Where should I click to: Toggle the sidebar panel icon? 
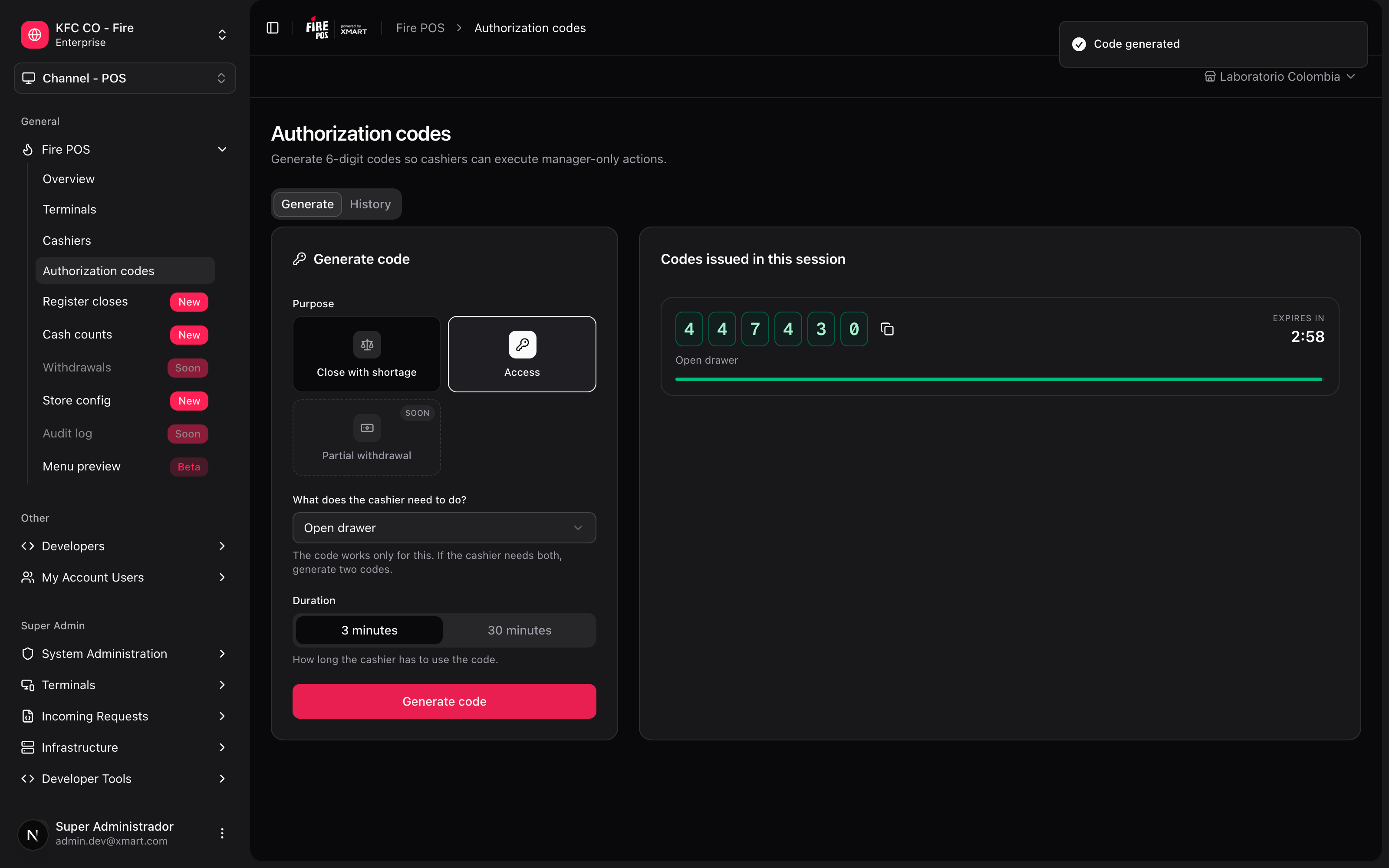(273, 28)
